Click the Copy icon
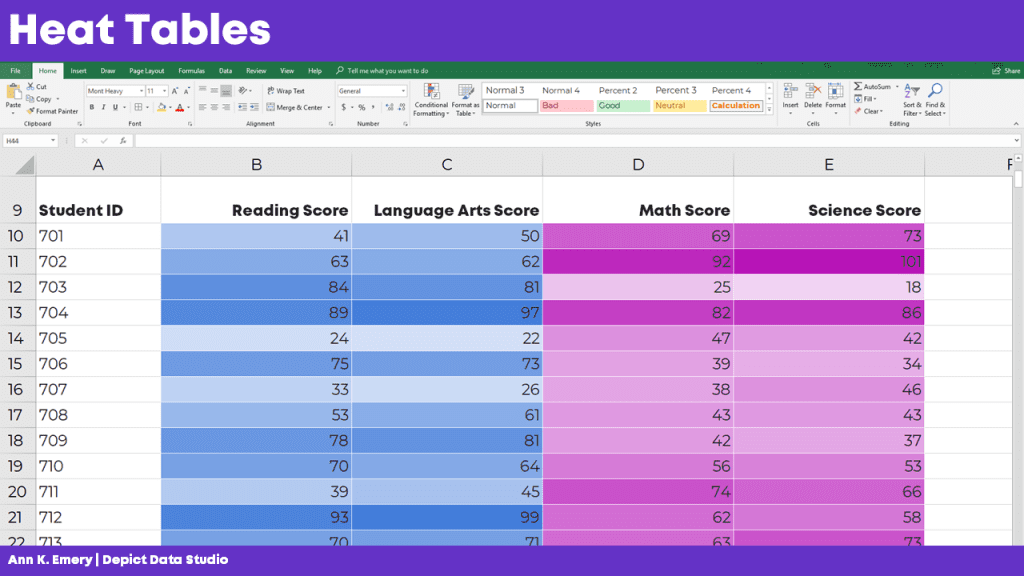Image resolution: width=1024 pixels, height=576 pixels. [x=30, y=99]
